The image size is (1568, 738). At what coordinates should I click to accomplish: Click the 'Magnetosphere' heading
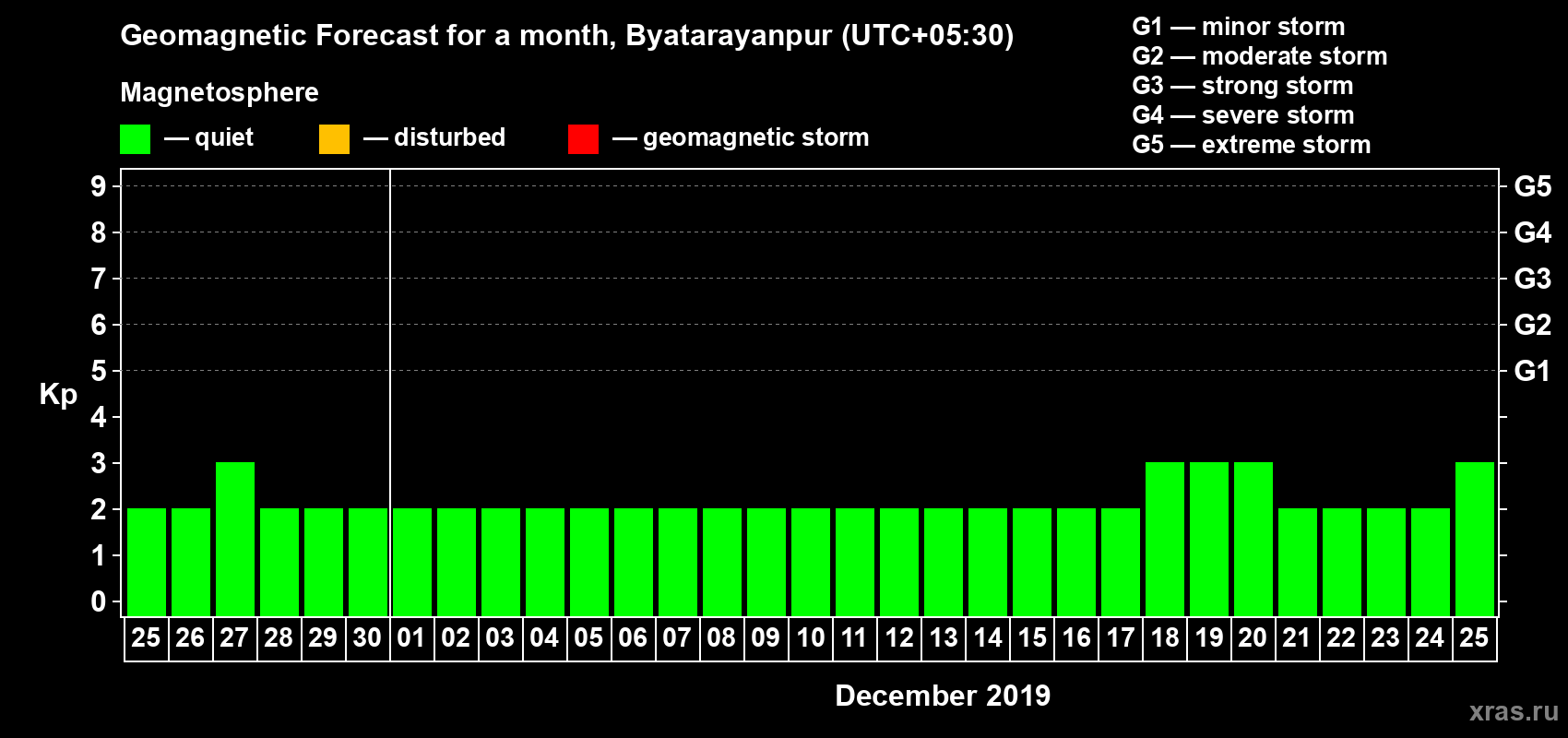(220, 92)
